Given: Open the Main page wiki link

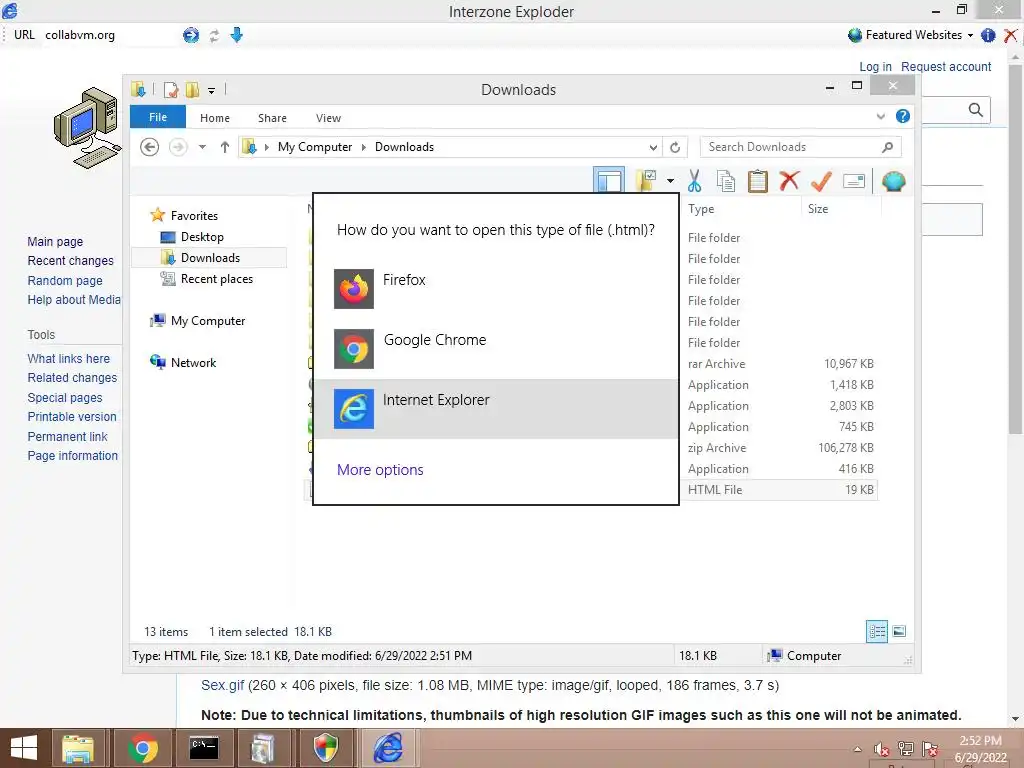Looking at the screenshot, I should pyautogui.click(x=56, y=242).
